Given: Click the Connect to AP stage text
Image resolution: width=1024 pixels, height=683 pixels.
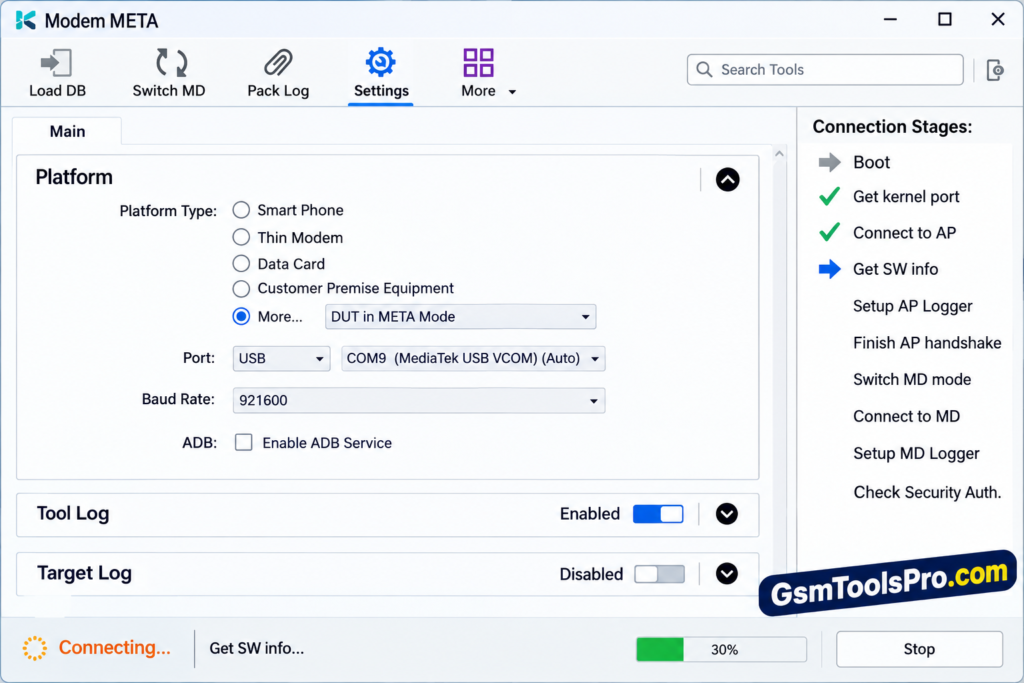Looking at the screenshot, I should (904, 232).
